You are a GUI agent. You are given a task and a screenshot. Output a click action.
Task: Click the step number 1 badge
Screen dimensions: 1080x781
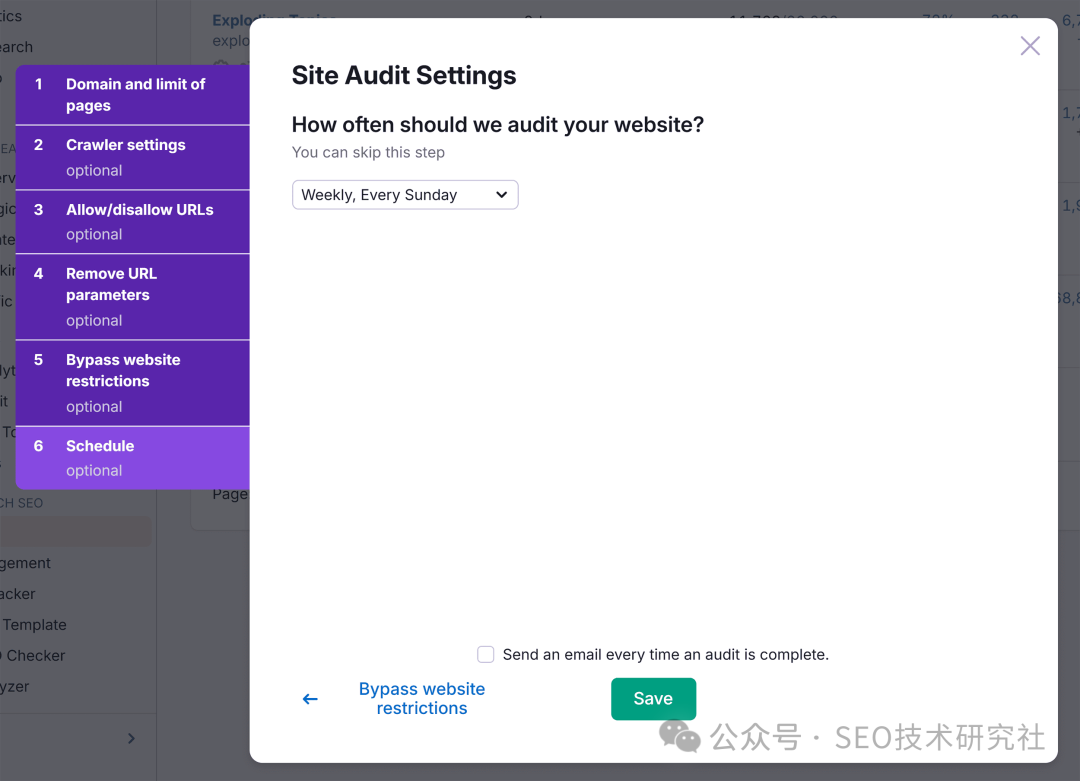click(x=39, y=84)
